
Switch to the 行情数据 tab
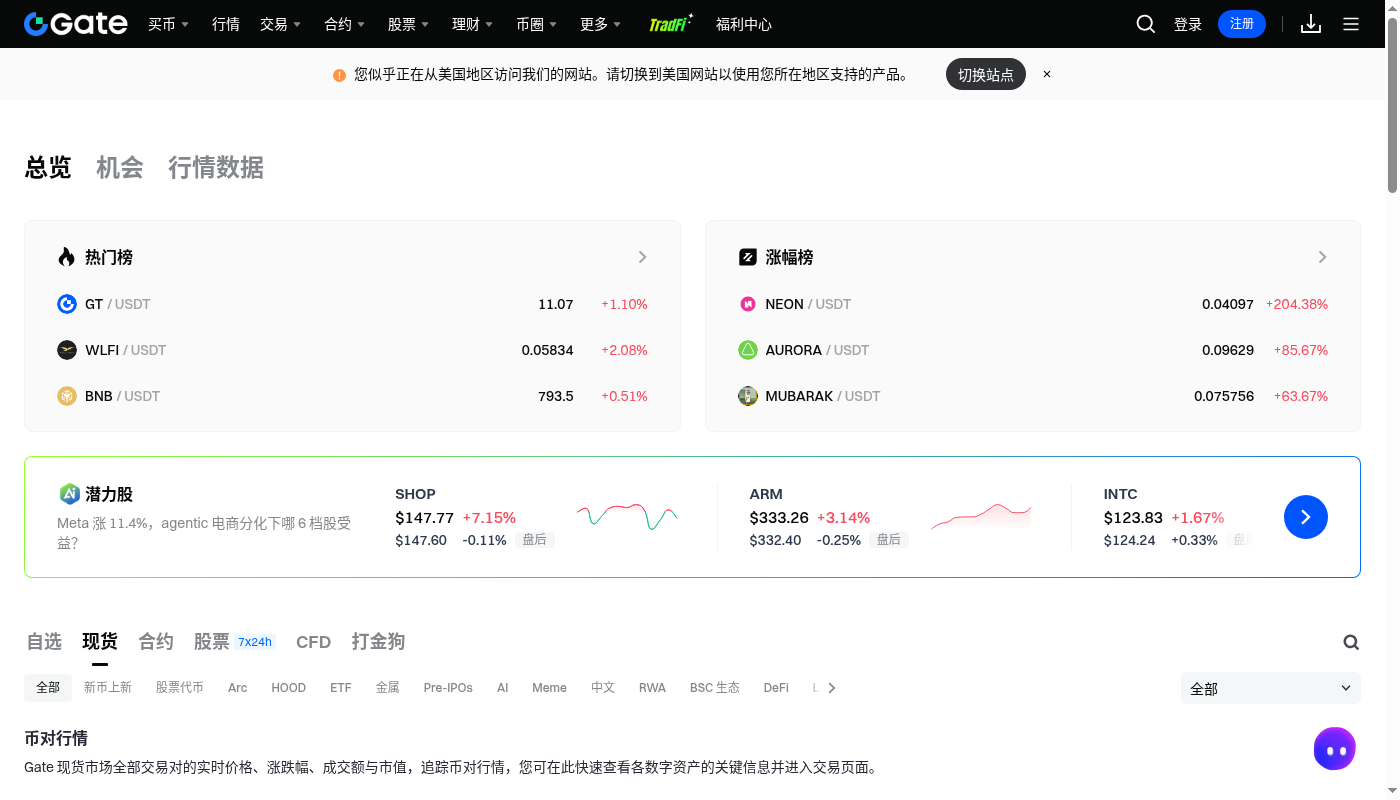(x=216, y=167)
